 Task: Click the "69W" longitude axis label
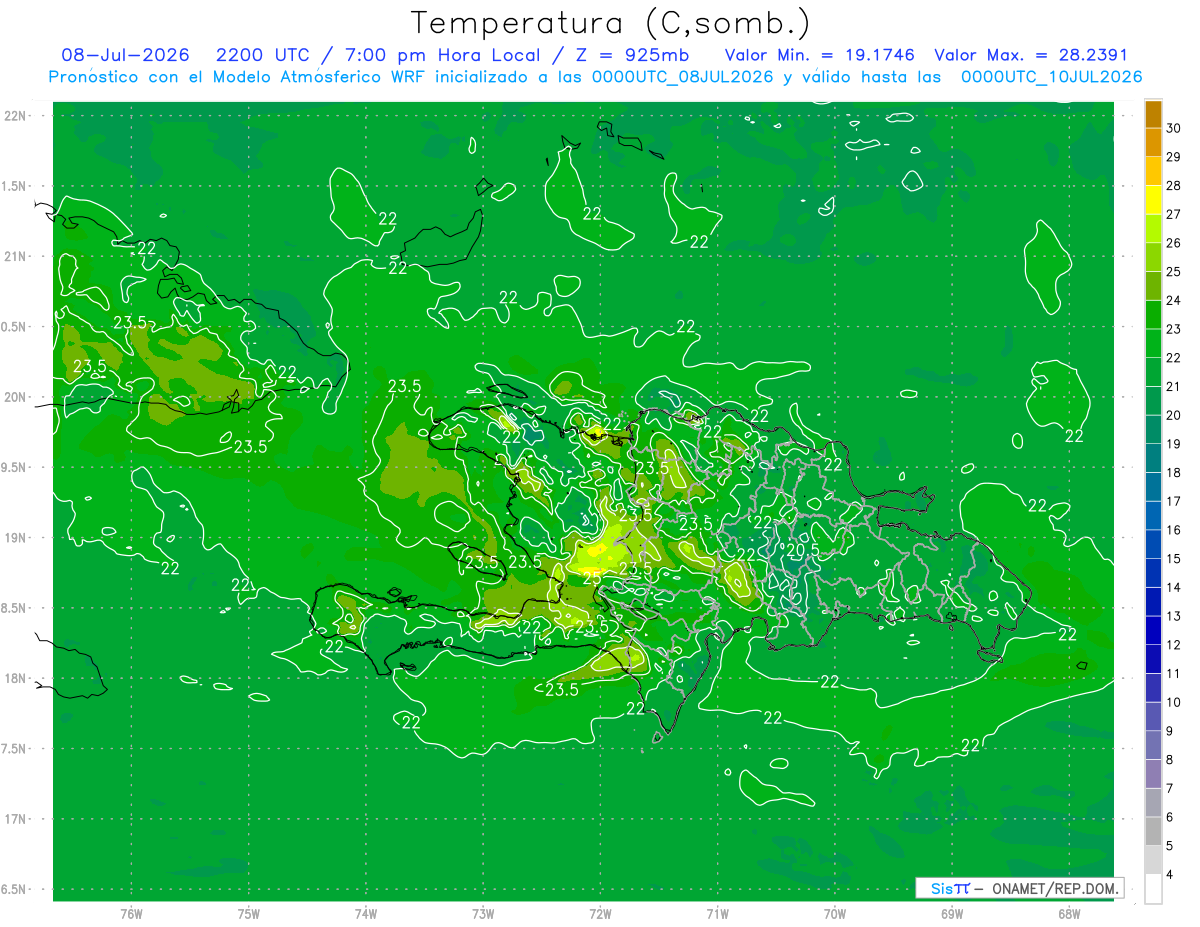952,913
